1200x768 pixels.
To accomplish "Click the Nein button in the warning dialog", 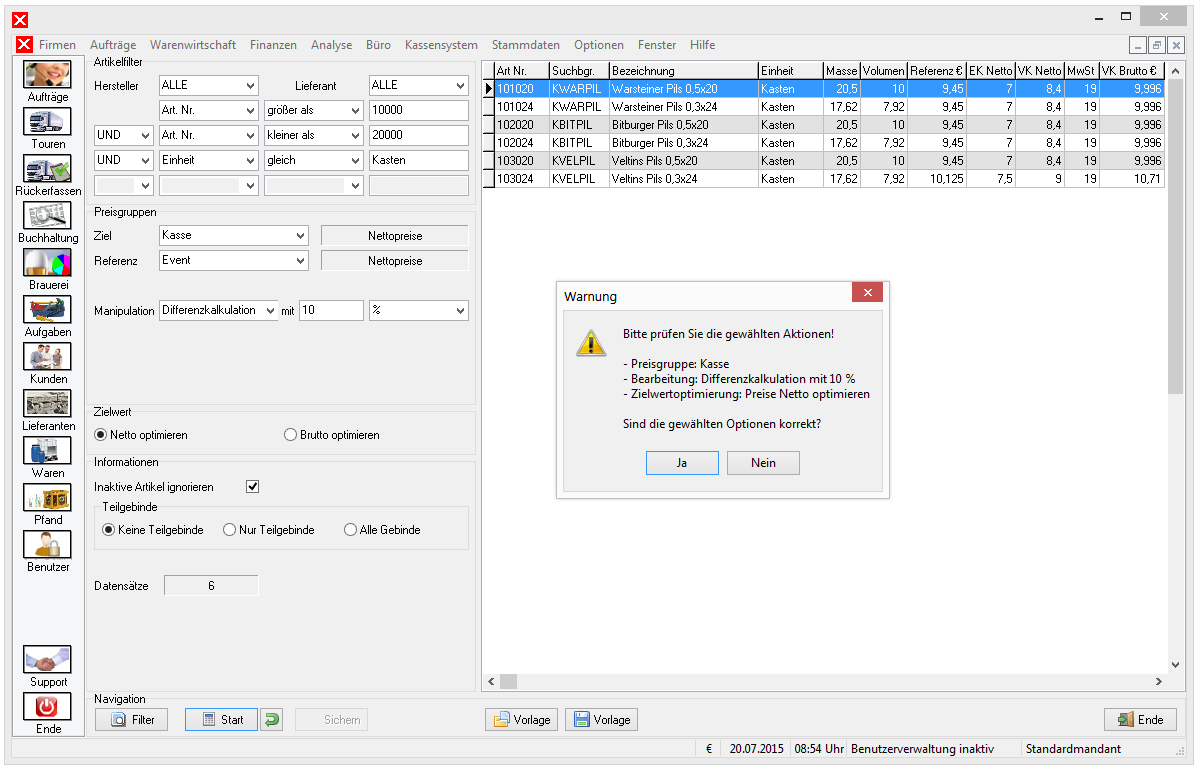I will coord(764,463).
